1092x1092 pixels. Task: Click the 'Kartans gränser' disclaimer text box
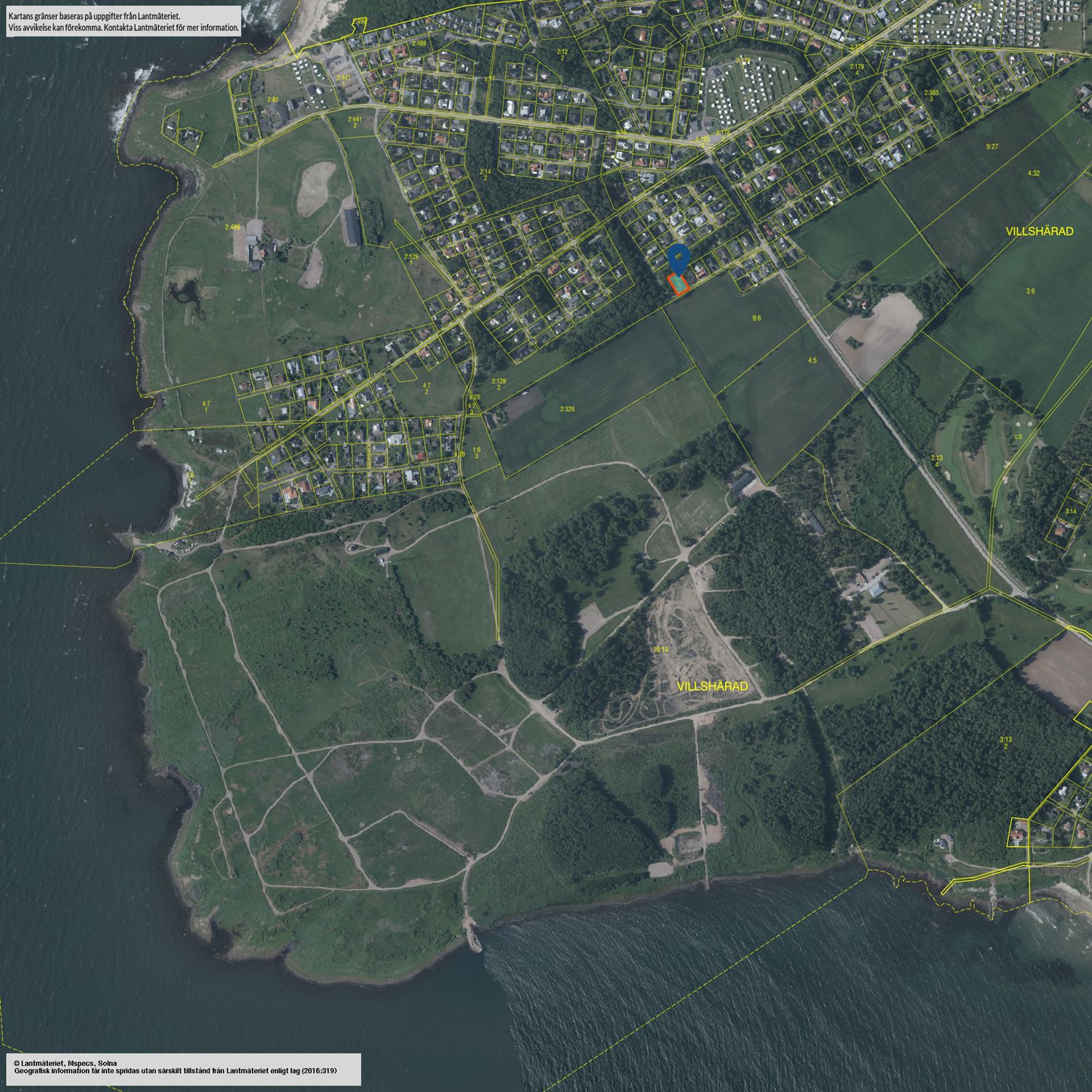pyautogui.click(x=123, y=21)
